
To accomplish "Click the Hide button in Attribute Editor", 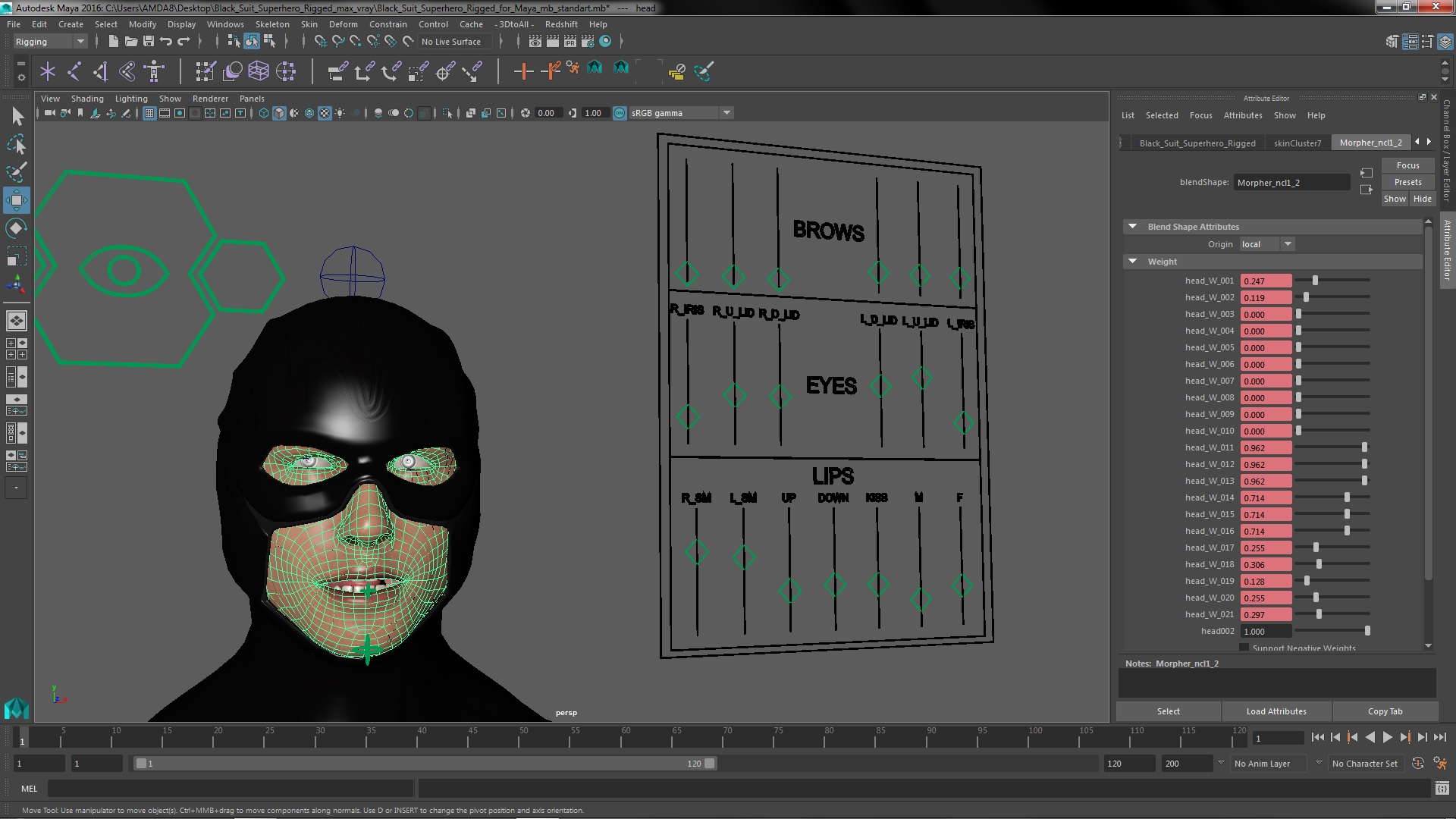I will coord(1422,199).
